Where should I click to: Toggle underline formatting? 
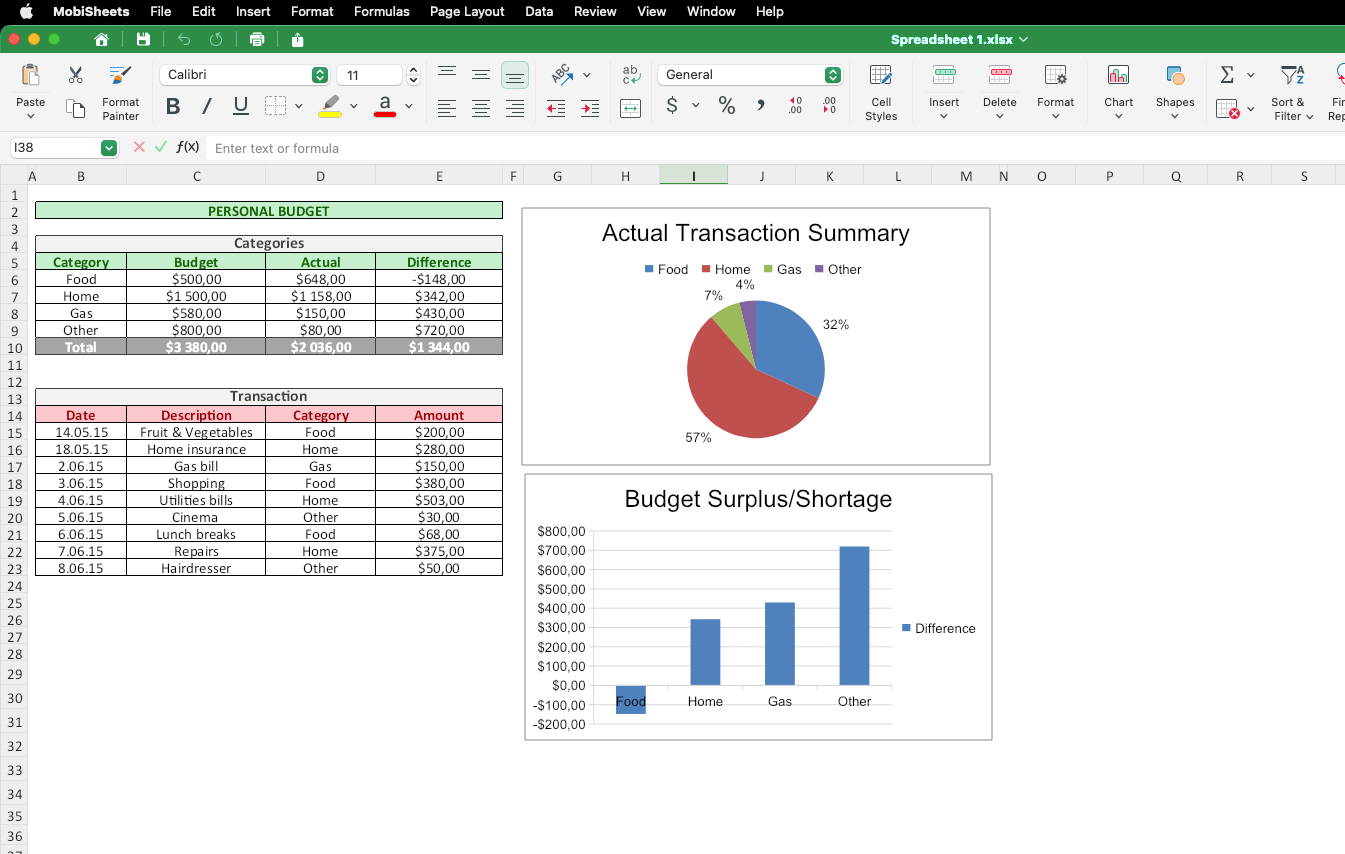(240, 106)
